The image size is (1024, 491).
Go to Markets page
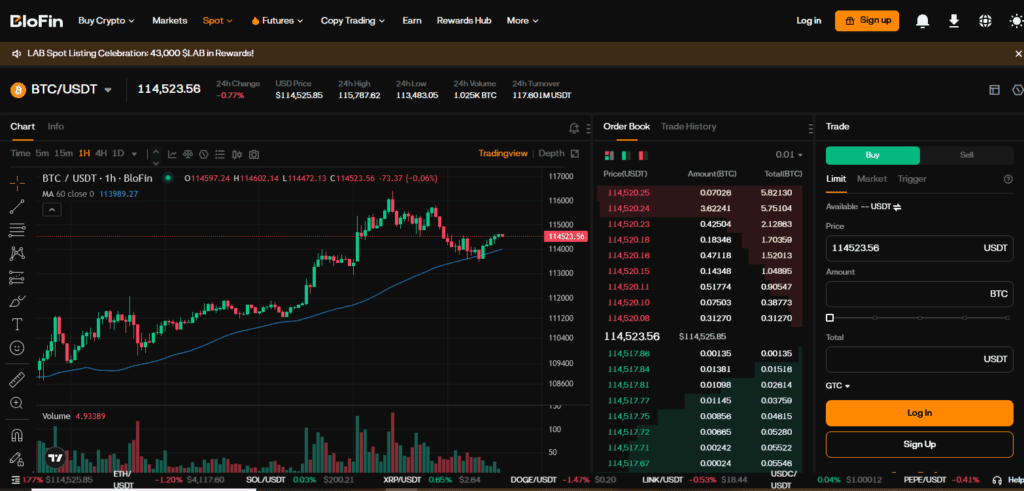pos(170,21)
